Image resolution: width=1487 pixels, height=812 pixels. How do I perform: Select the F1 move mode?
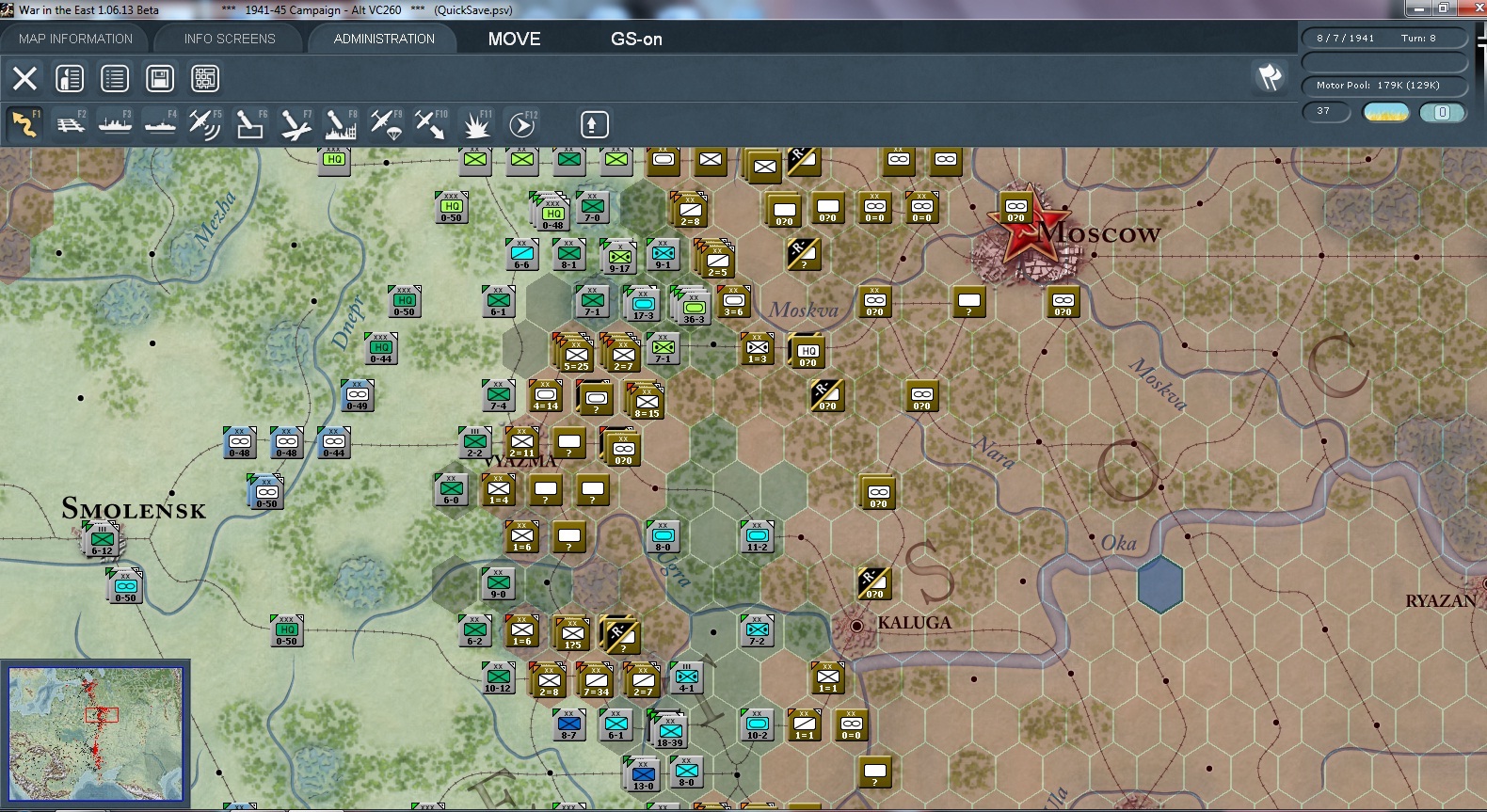[x=24, y=124]
